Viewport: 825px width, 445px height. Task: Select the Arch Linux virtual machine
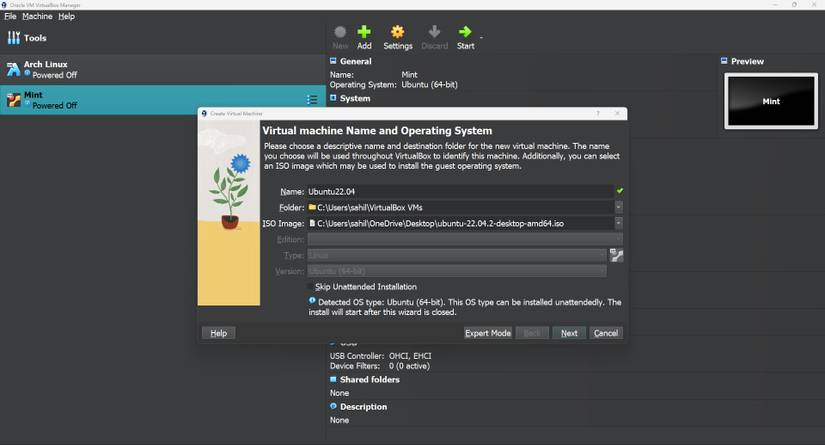(x=163, y=69)
